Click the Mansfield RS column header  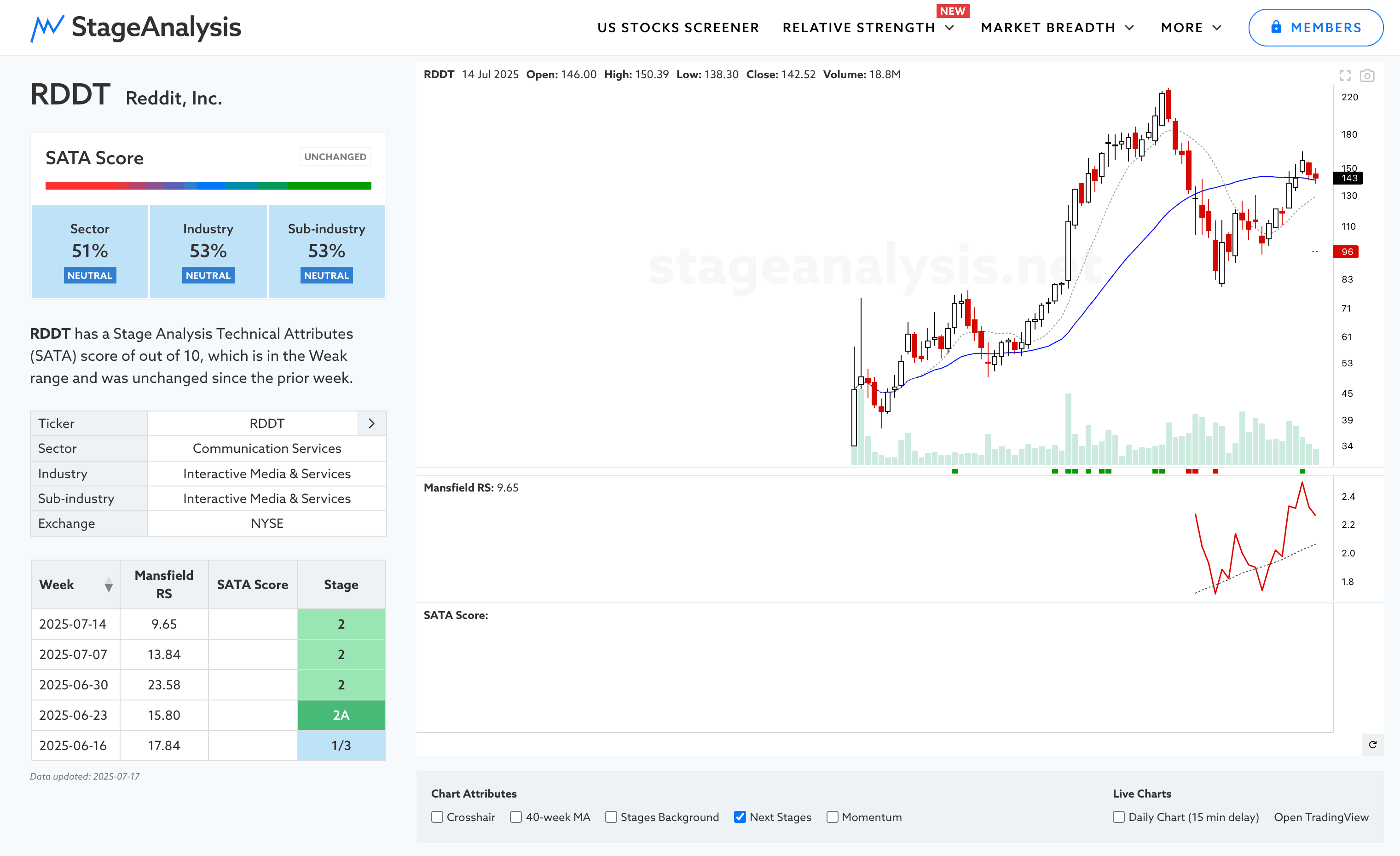(x=164, y=584)
